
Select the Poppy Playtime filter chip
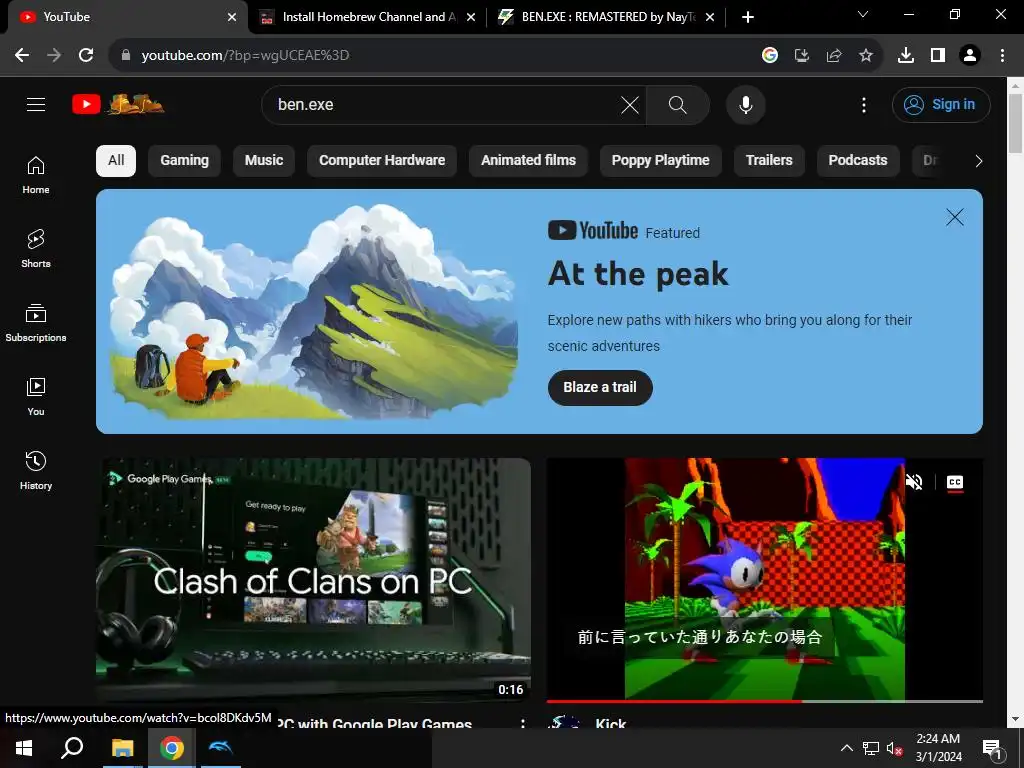[660, 161]
